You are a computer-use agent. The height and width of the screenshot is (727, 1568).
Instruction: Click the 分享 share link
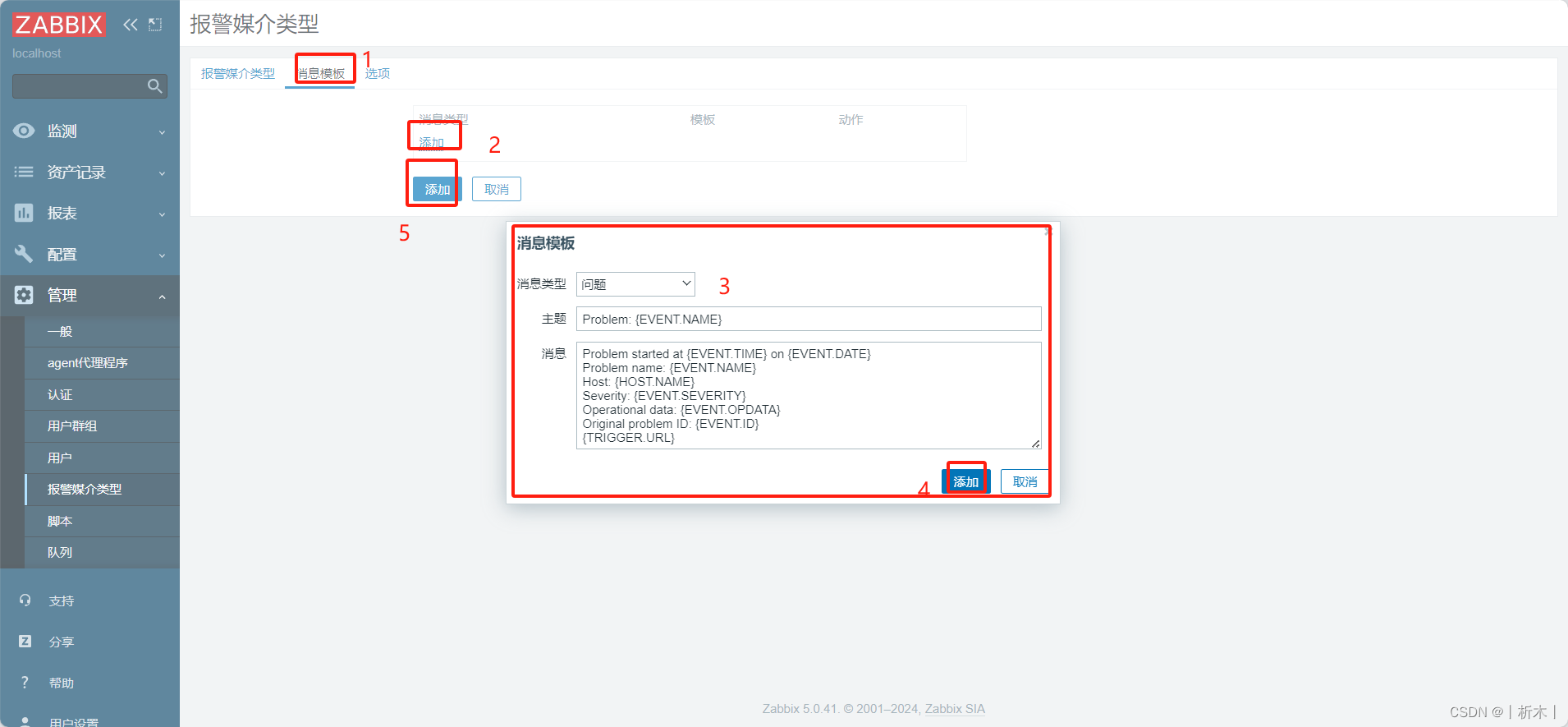pos(62,642)
